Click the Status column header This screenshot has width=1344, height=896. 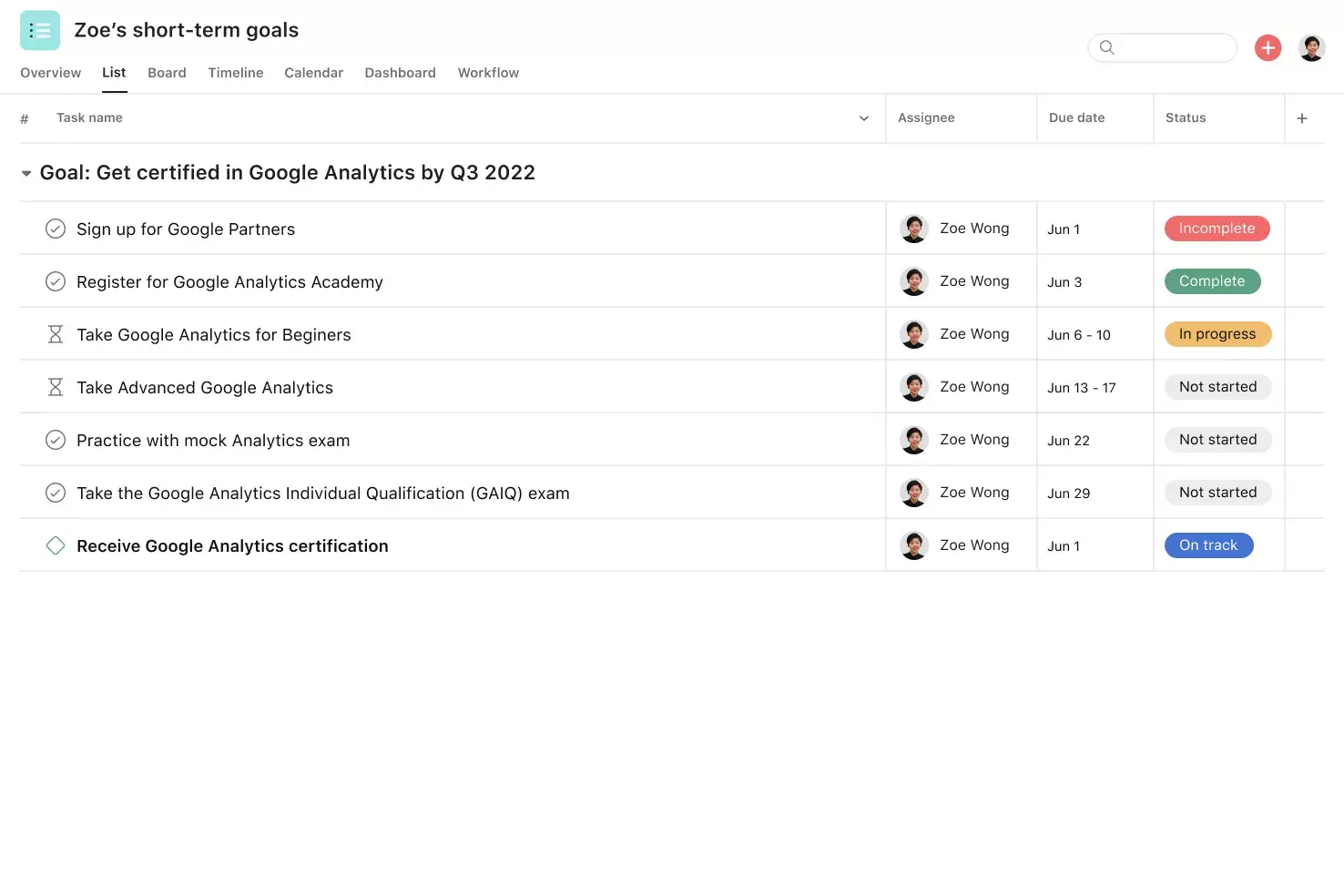[1186, 118]
